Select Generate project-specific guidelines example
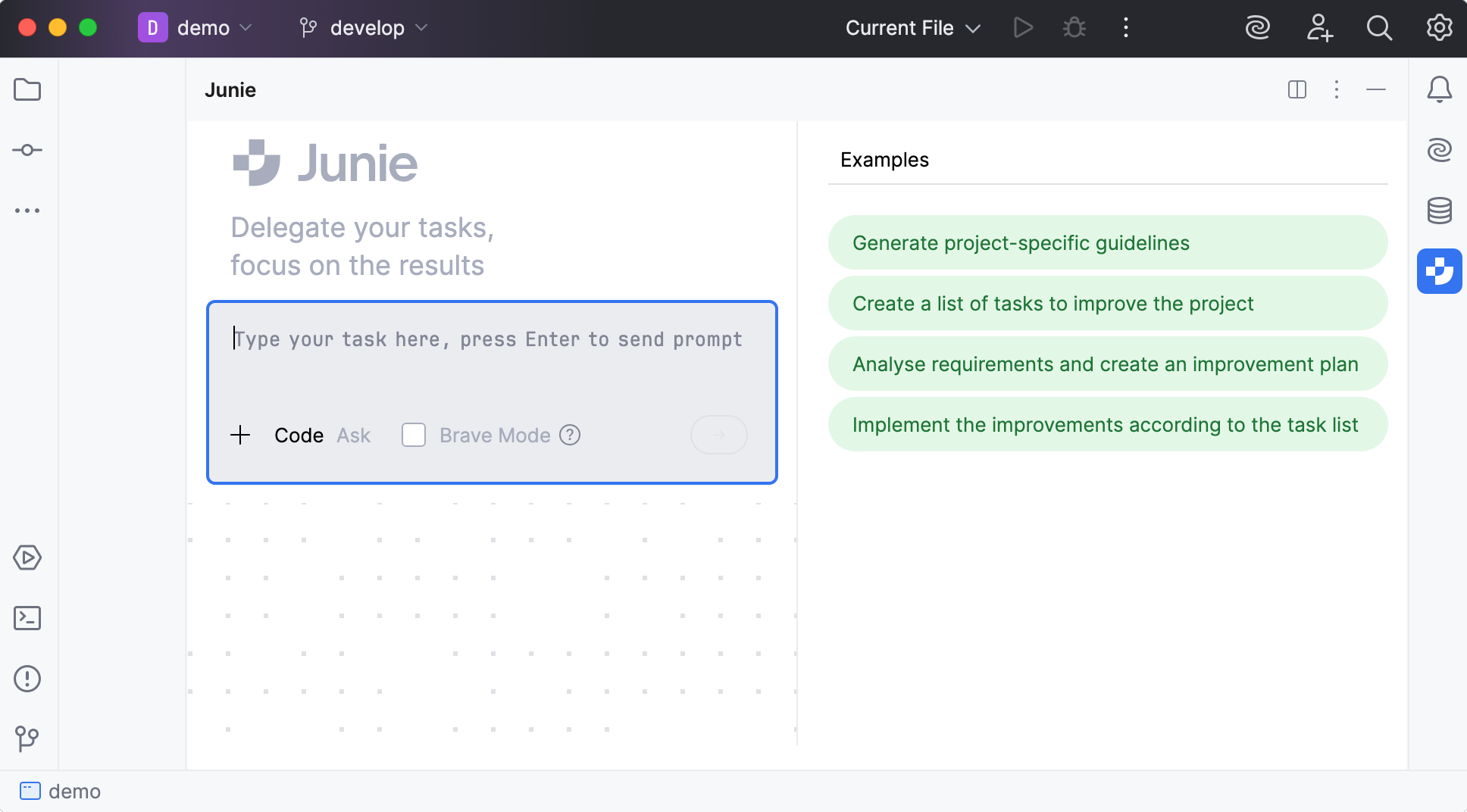1467x812 pixels. (x=1107, y=242)
